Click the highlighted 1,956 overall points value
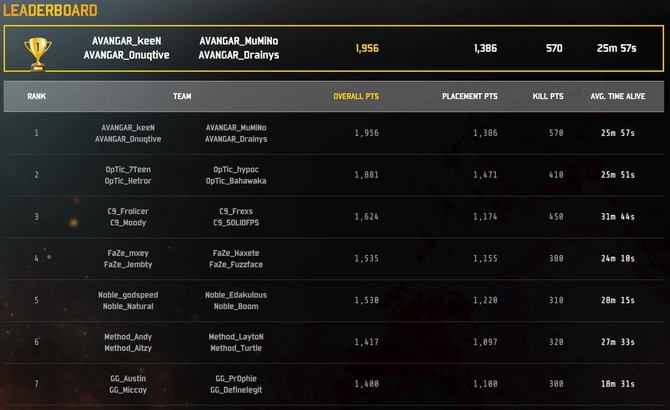The width and height of the screenshot is (670, 410). point(367,47)
